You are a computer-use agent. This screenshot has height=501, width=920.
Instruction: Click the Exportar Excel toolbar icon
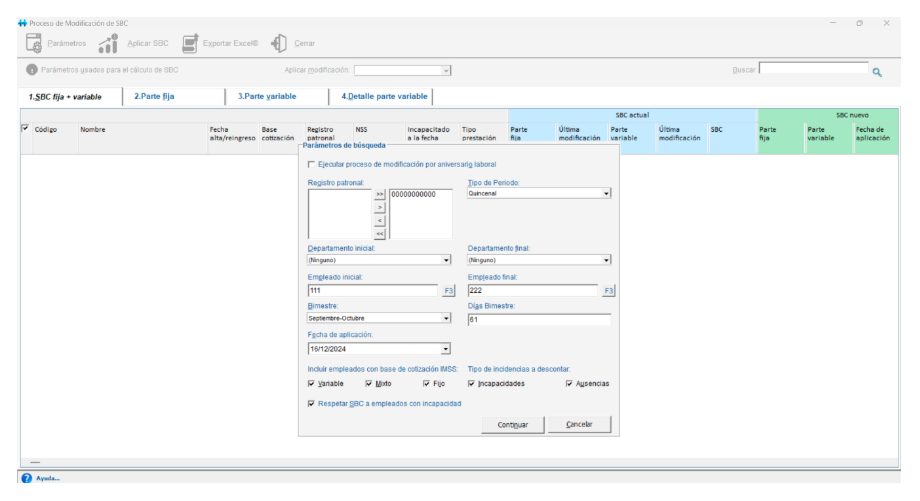pos(190,43)
